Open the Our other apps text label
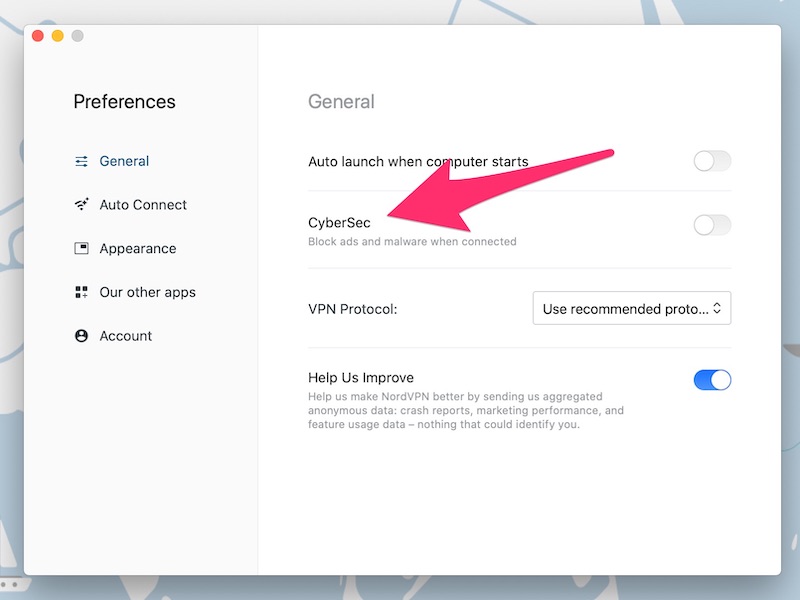 point(147,293)
